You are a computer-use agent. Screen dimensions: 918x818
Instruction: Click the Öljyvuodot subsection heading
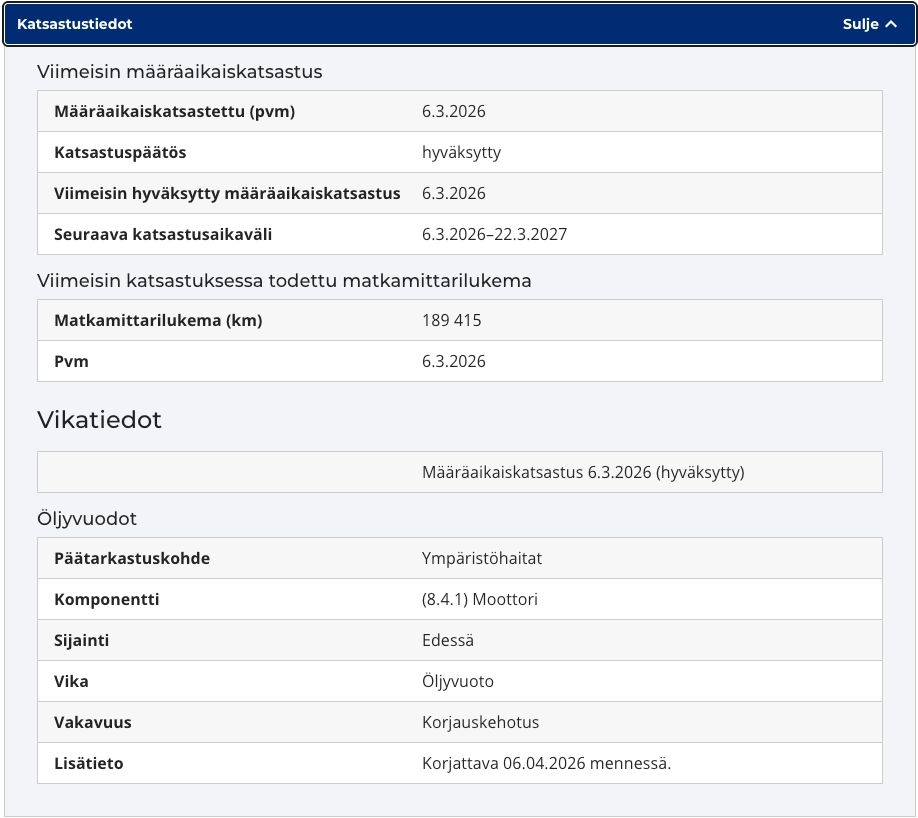87,518
